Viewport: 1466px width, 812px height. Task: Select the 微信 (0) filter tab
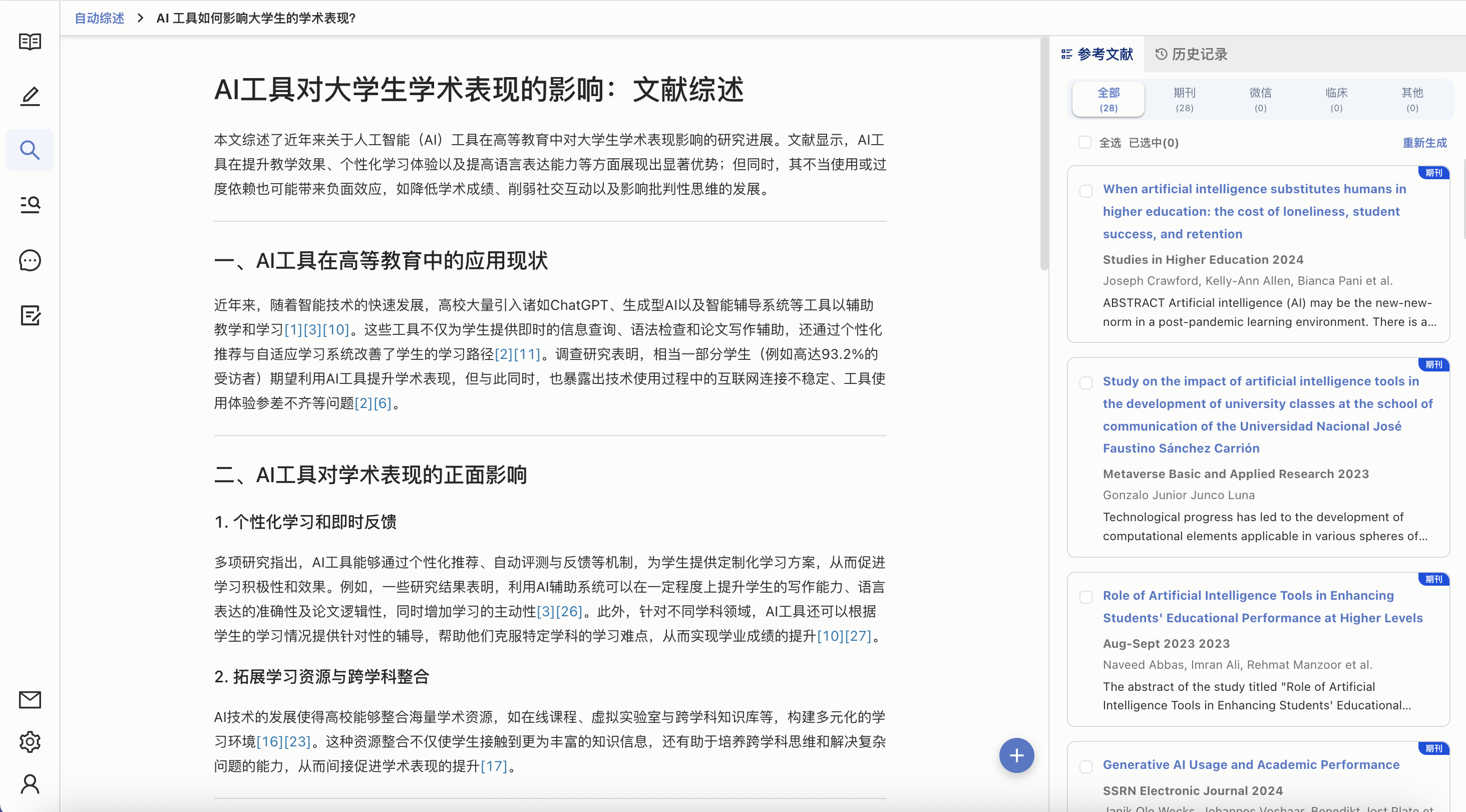(x=1260, y=99)
